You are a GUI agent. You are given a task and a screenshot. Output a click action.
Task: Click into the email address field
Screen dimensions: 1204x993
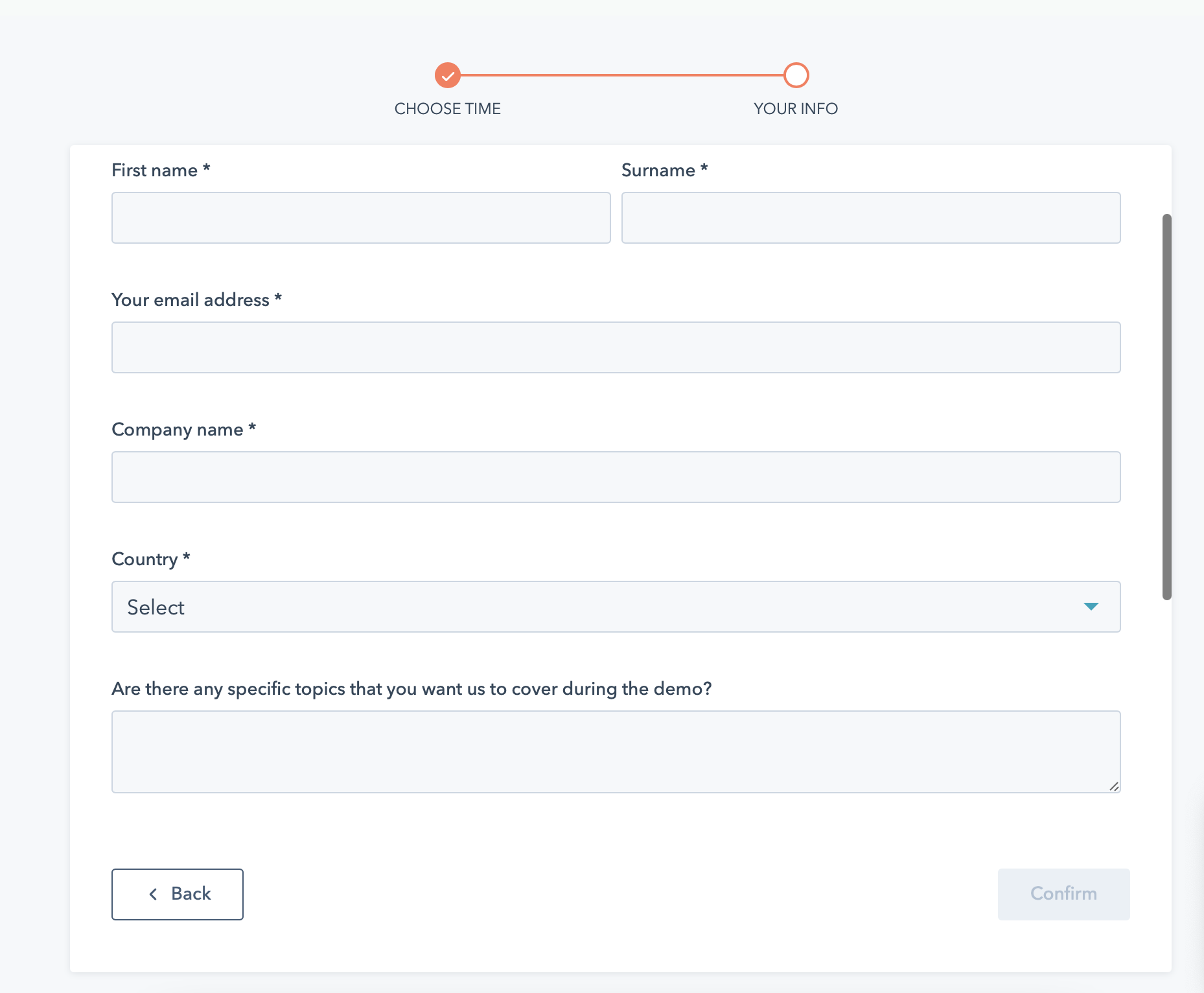[x=616, y=347]
